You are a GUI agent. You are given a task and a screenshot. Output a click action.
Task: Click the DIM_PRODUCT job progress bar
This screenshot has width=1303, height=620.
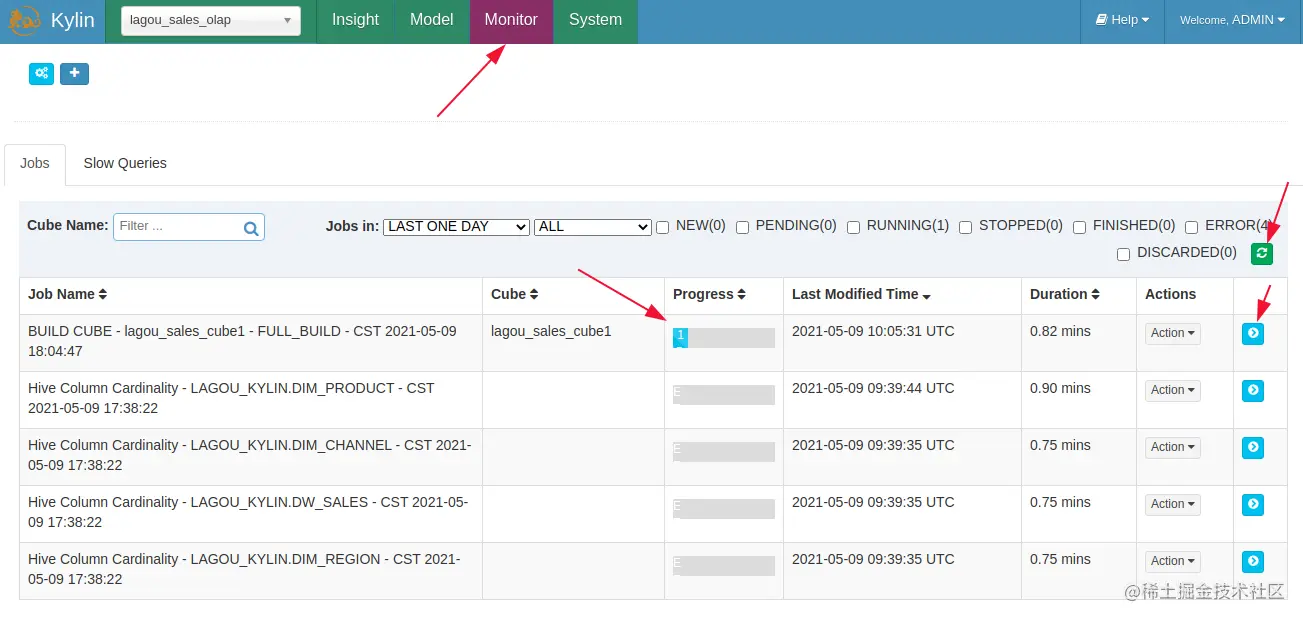coord(724,395)
